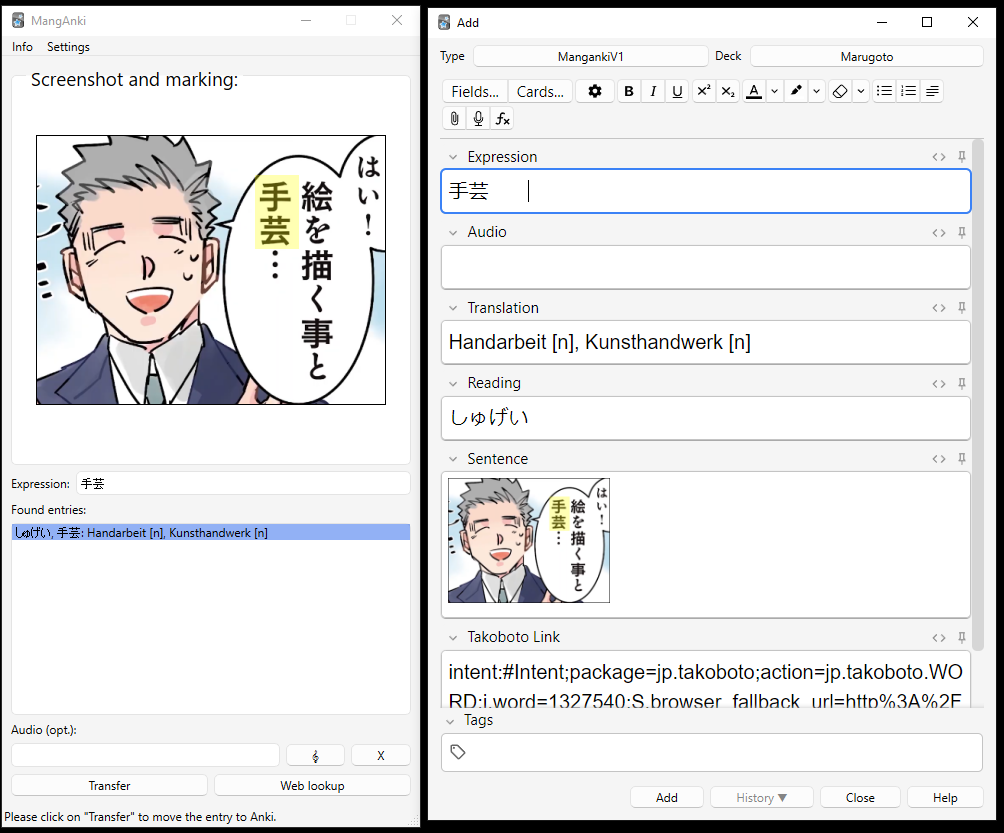Toggle bold formatting in the editor toolbar
Screen dimensions: 1004x833
629,91
